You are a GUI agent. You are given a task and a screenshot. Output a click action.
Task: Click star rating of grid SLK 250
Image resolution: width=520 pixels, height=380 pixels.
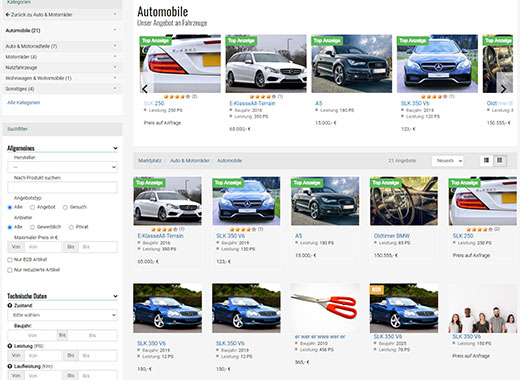pyautogui.click(x=478, y=229)
